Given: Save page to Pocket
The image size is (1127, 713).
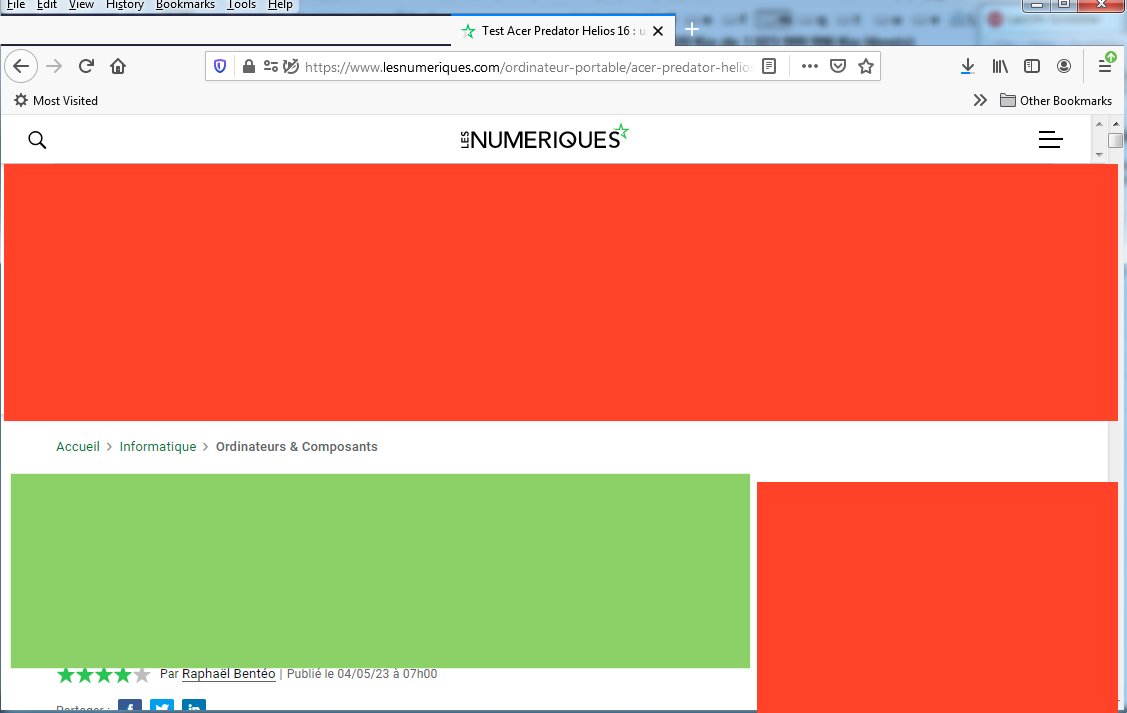Looking at the screenshot, I should point(838,67).
